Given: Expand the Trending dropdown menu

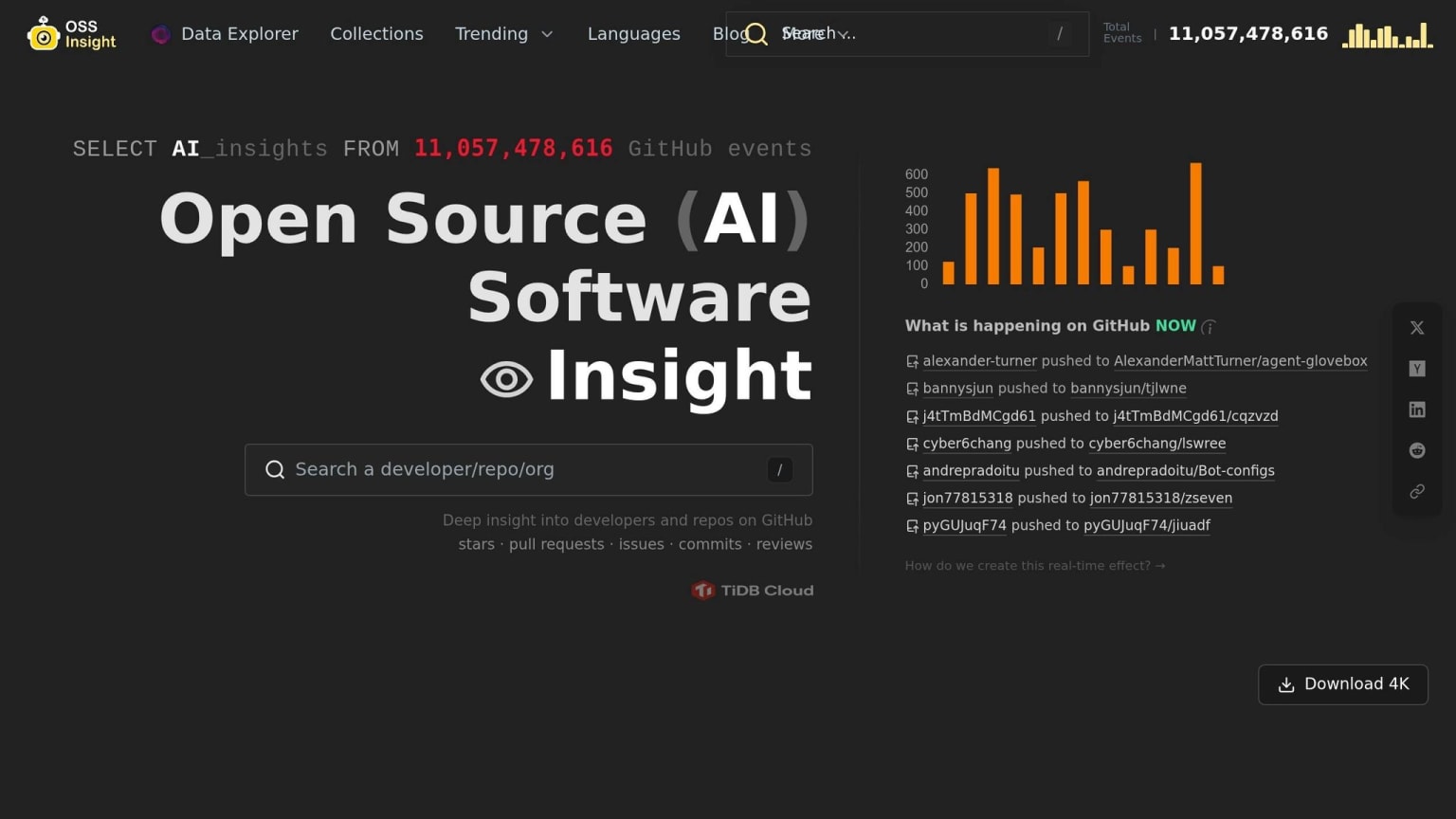Looking at the screenshot, I should pos(503,34).
